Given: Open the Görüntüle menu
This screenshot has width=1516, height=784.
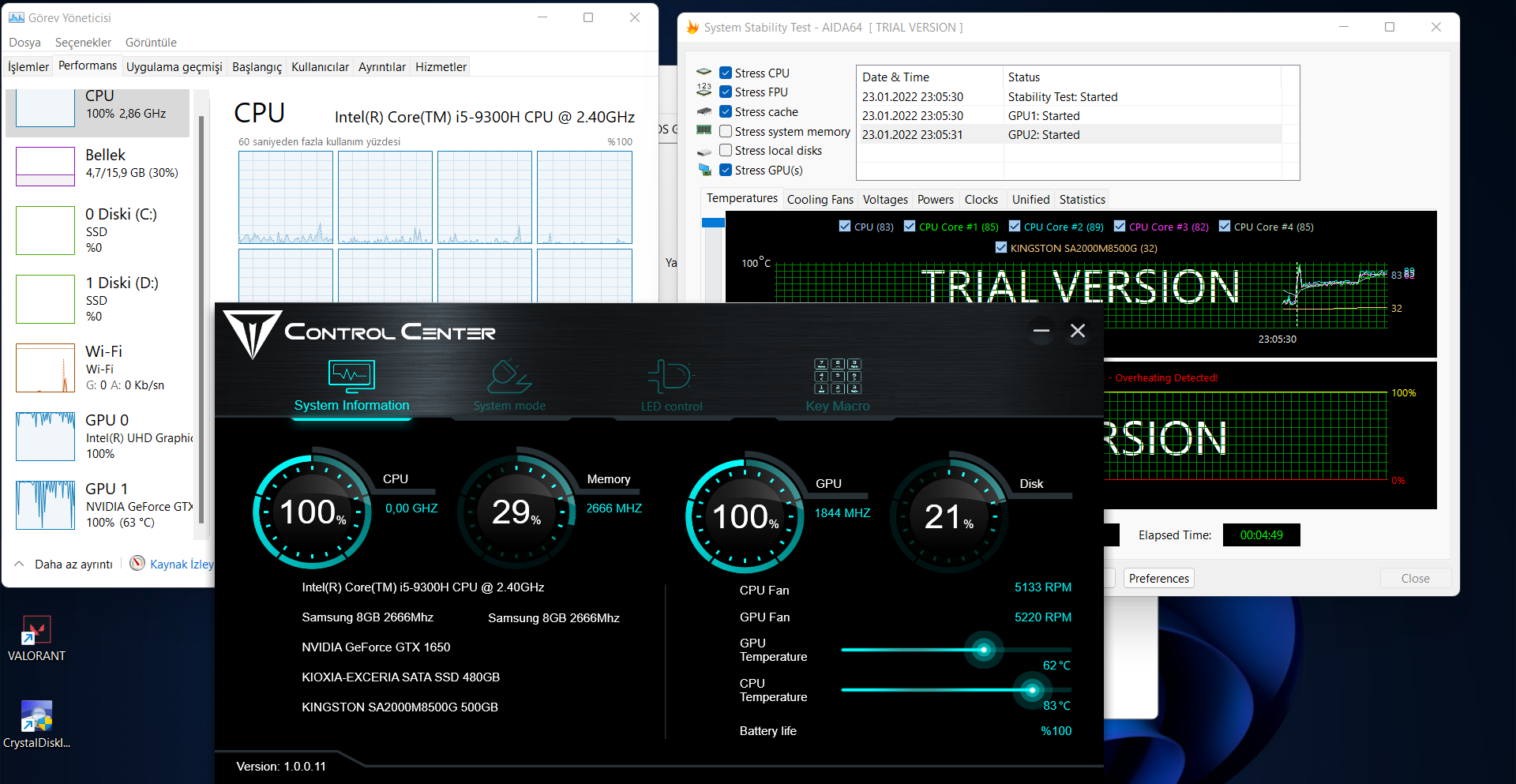Looking at the screenshot, I should [151, 43].
